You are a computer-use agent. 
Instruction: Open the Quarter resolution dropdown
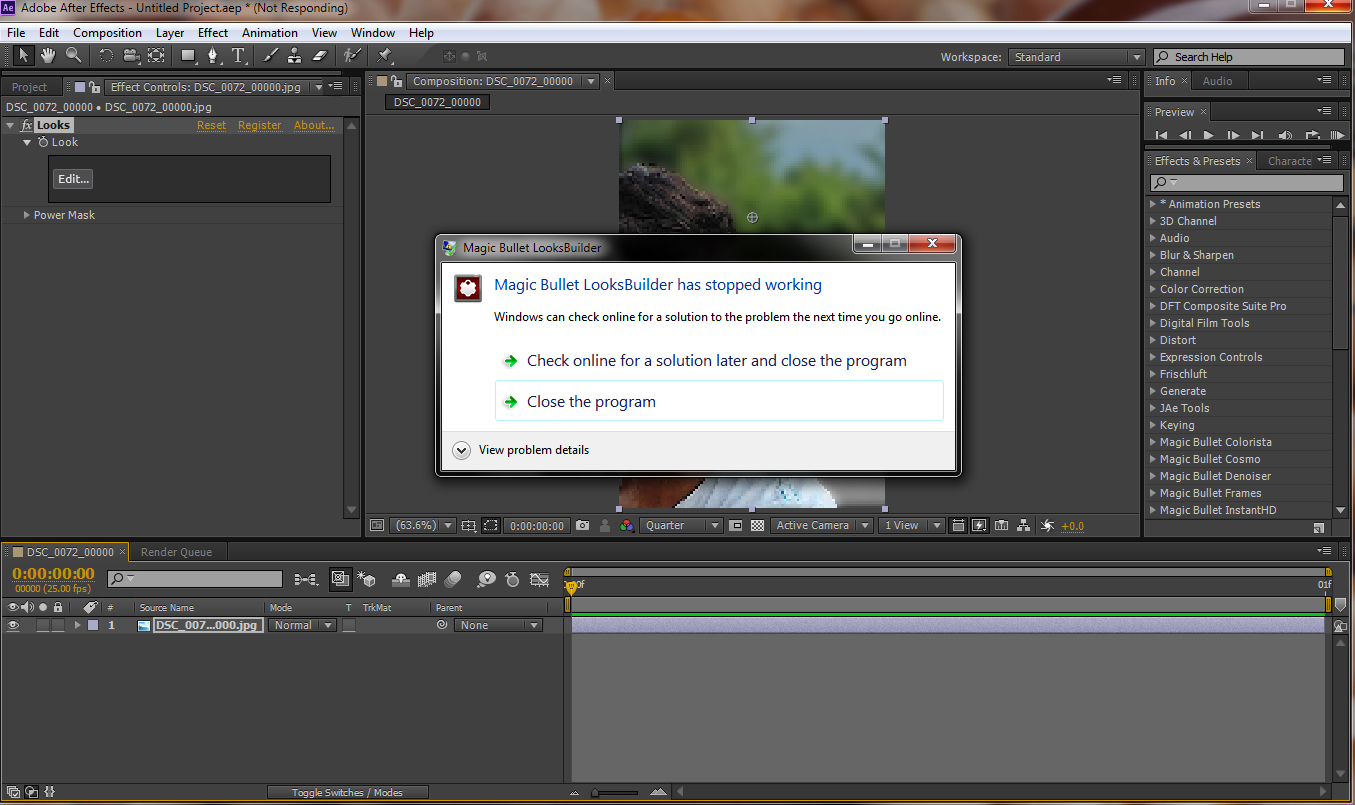681,525
